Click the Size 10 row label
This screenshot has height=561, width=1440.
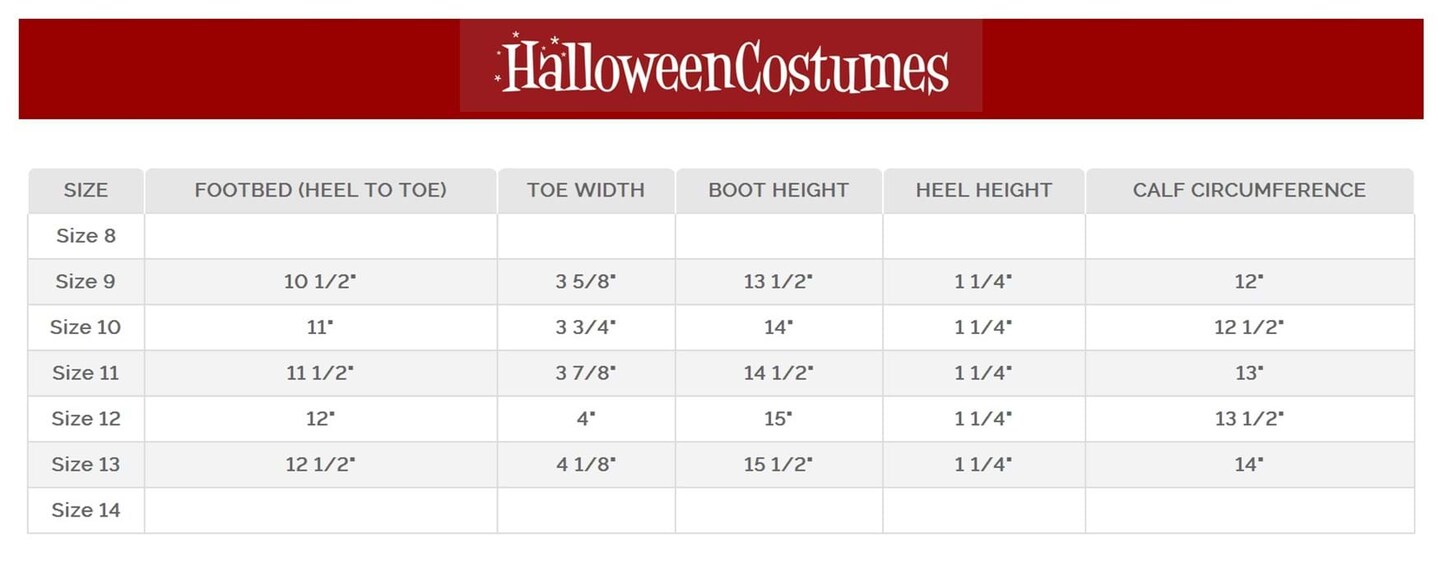[86, 327]
